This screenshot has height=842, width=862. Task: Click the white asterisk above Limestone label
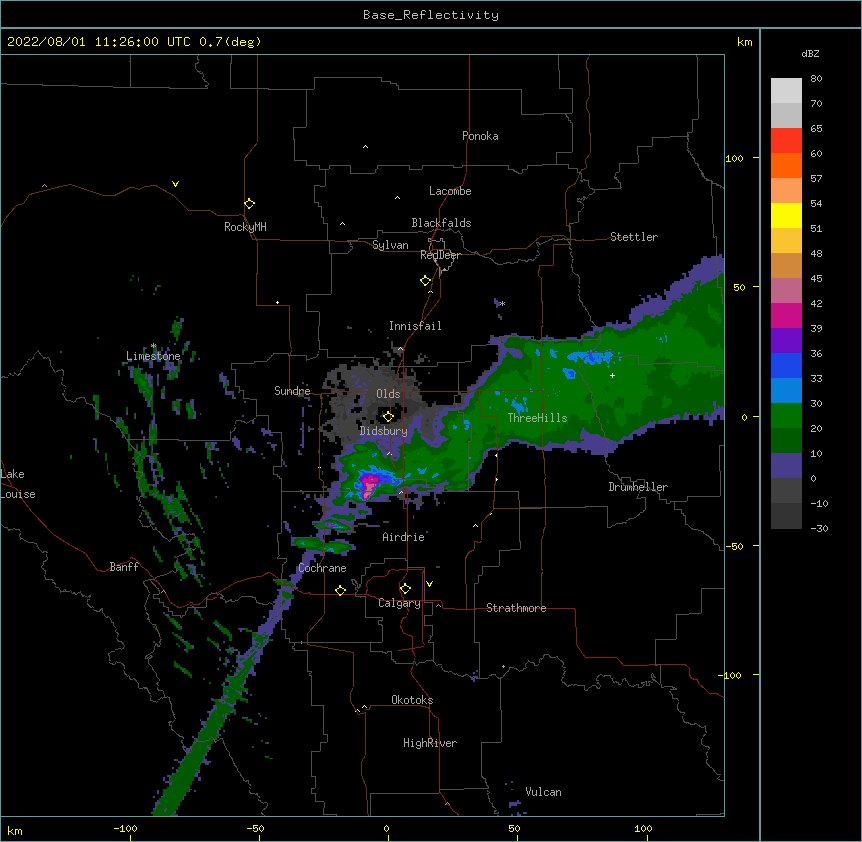pos(153,346)
